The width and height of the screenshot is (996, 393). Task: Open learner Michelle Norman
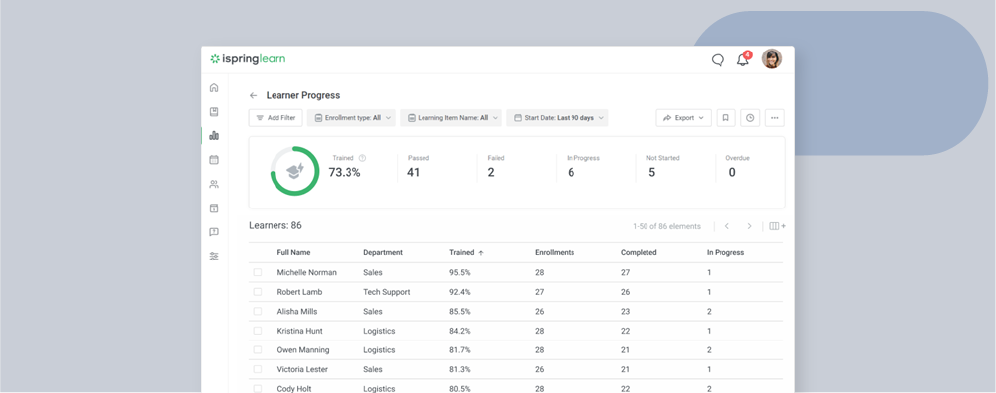pos(306,272)
